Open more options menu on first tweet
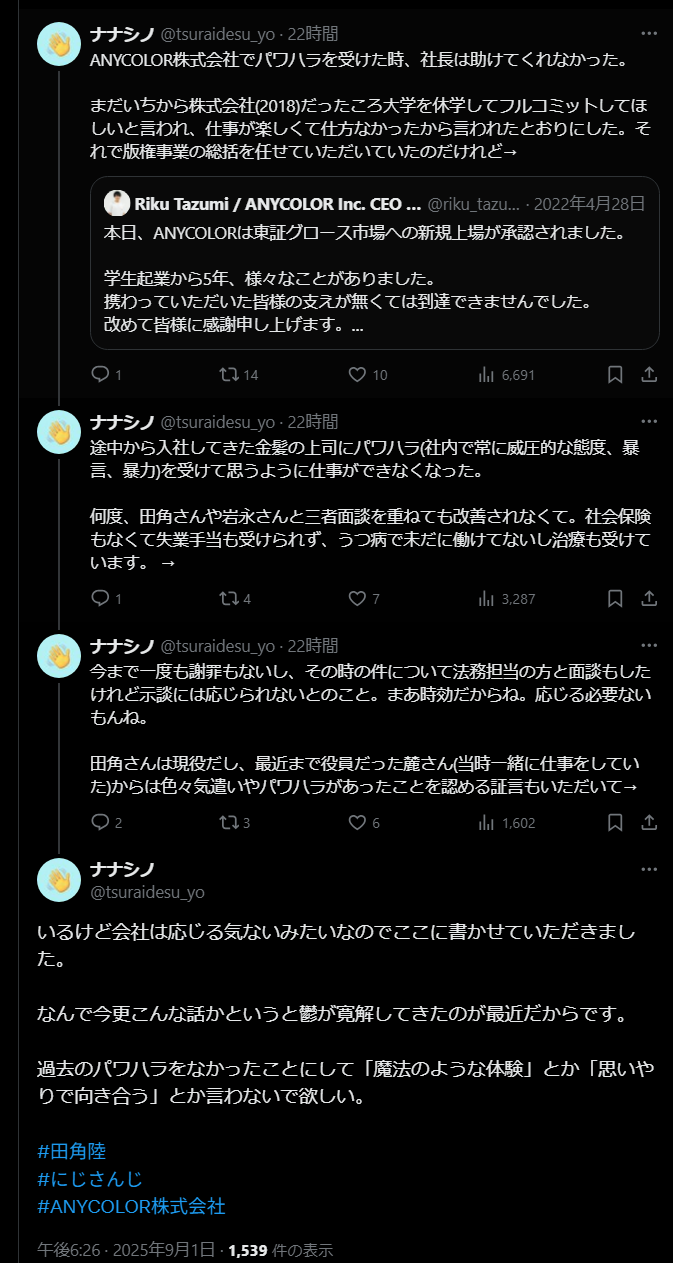 [648, 33]
